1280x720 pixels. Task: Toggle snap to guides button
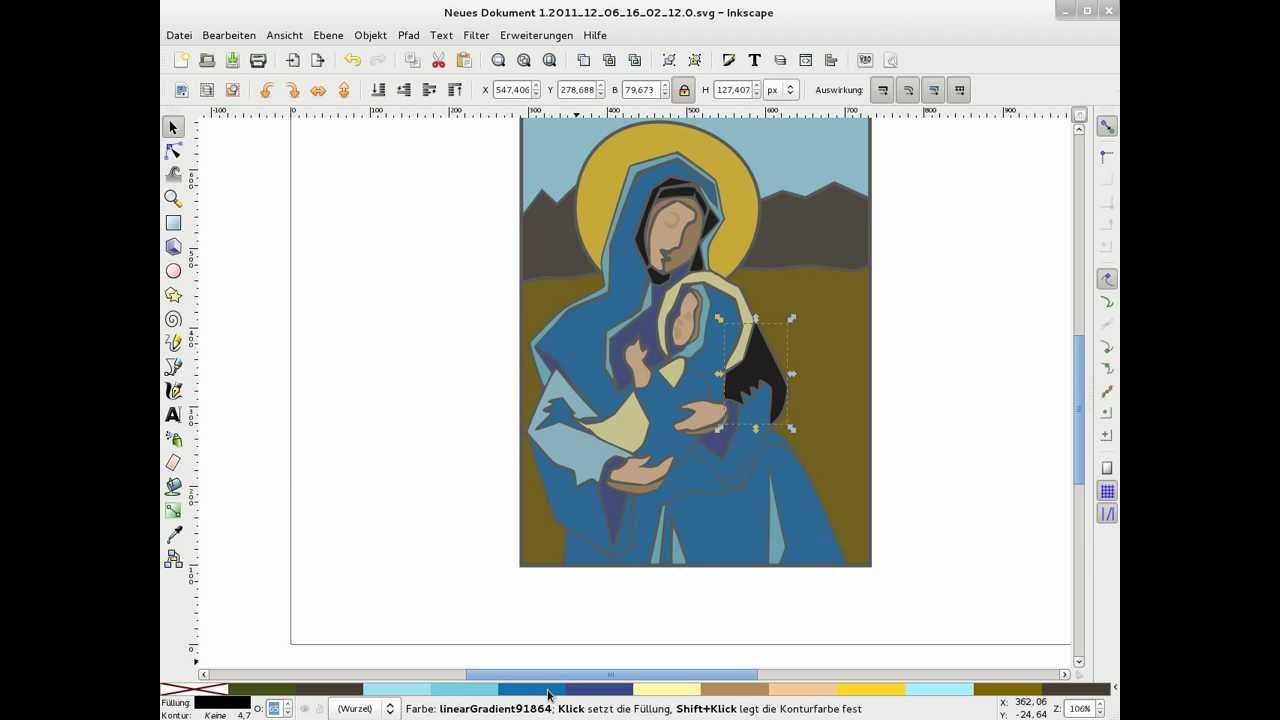pyautogui.click(x=1107, y=514)
